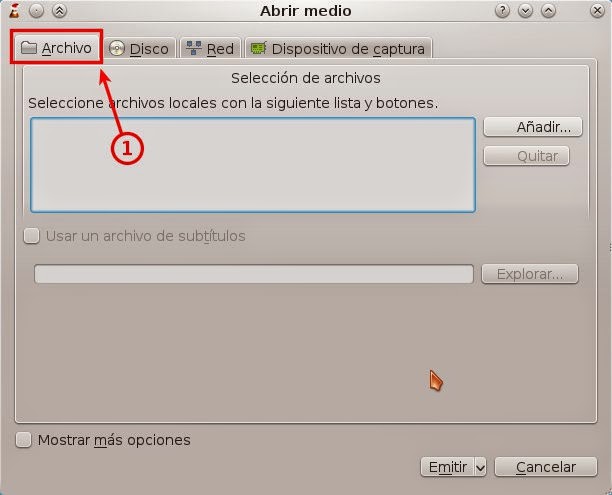Switch to the Disco tab

click(x=139, y=48)
